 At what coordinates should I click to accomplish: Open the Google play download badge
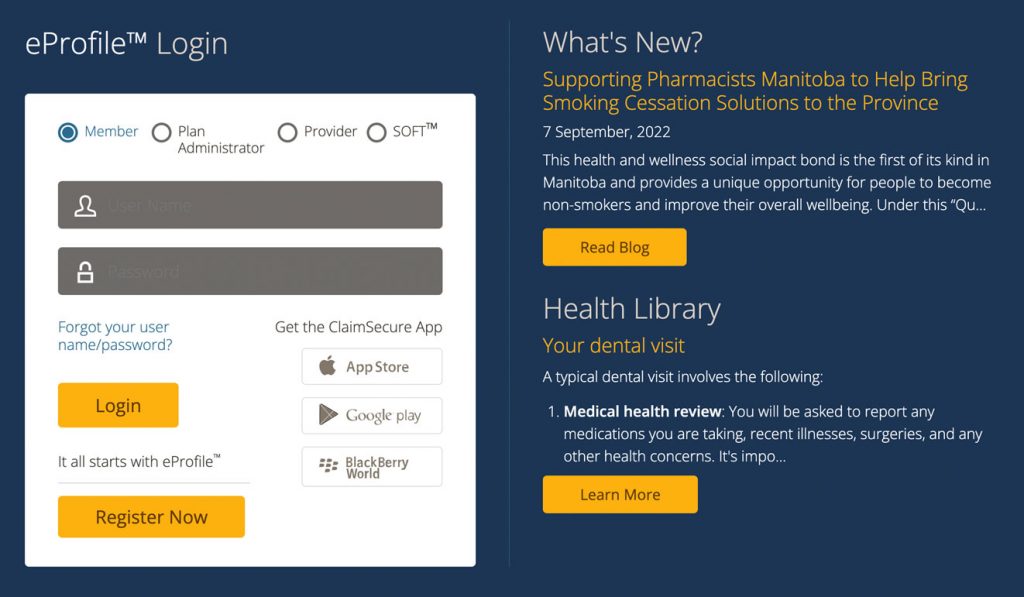tap(372, 415)
